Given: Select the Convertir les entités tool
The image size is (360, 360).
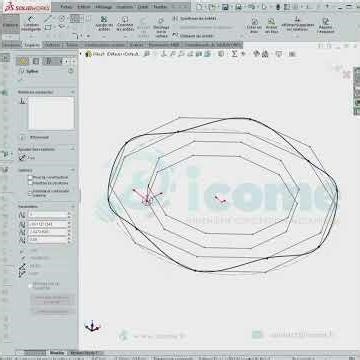Looking at the screenshot, I should (x=125, y=24).
